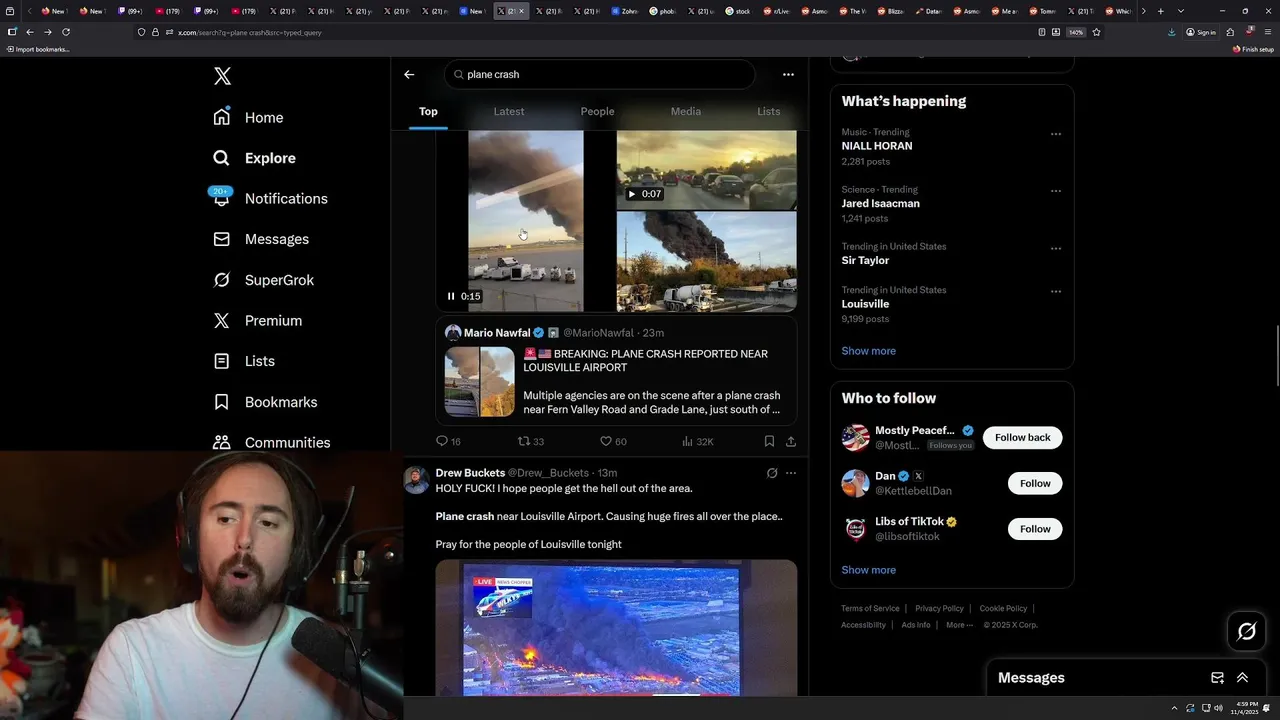Open the Jared Isaacman trend
1280x720 pixels.
(x=880, y=203)
